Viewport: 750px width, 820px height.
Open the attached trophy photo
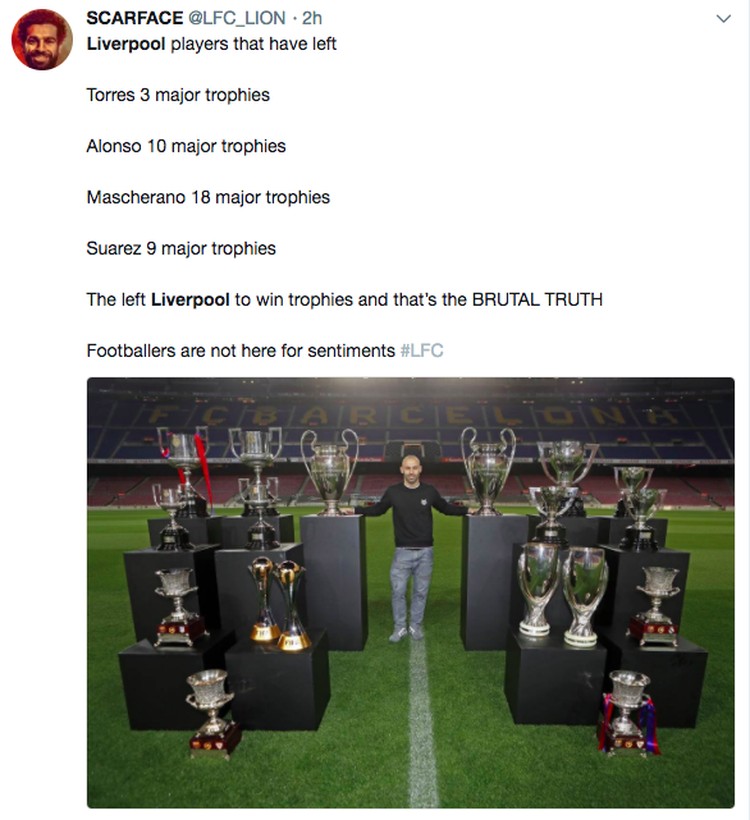coord(410,592)
